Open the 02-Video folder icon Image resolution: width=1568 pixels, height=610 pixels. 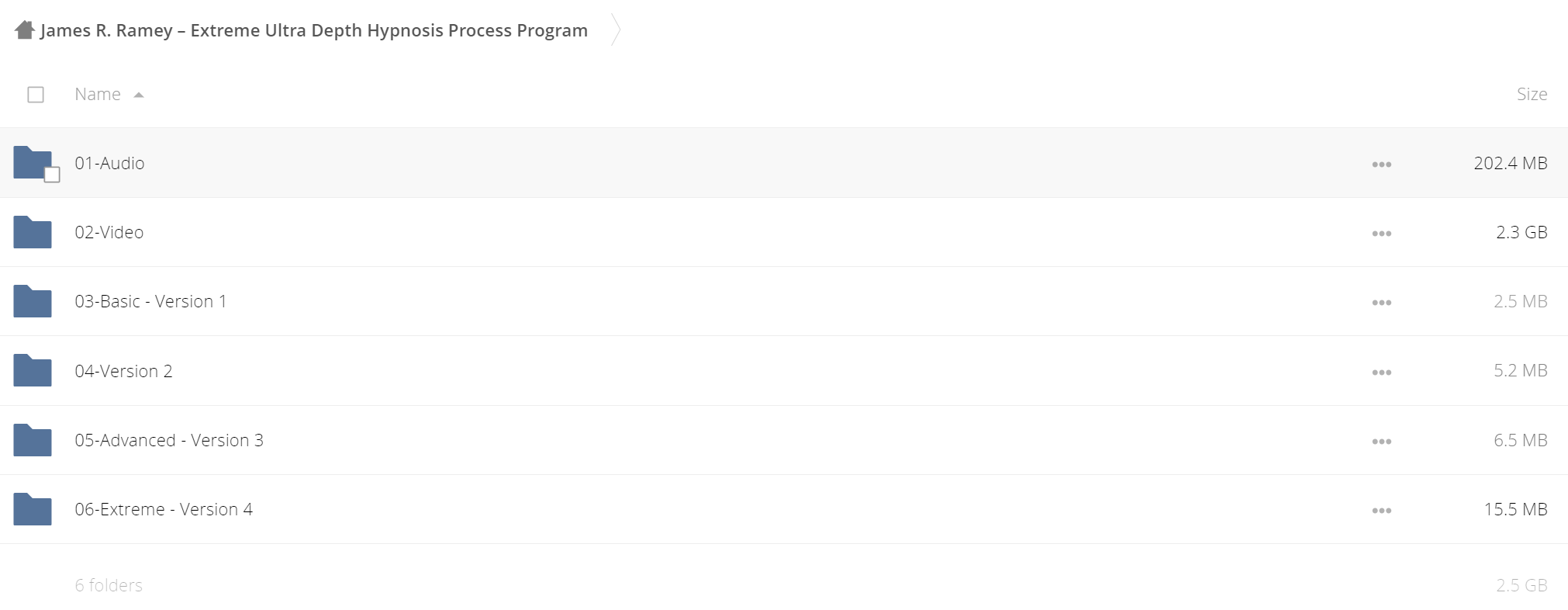coord(33,232)
